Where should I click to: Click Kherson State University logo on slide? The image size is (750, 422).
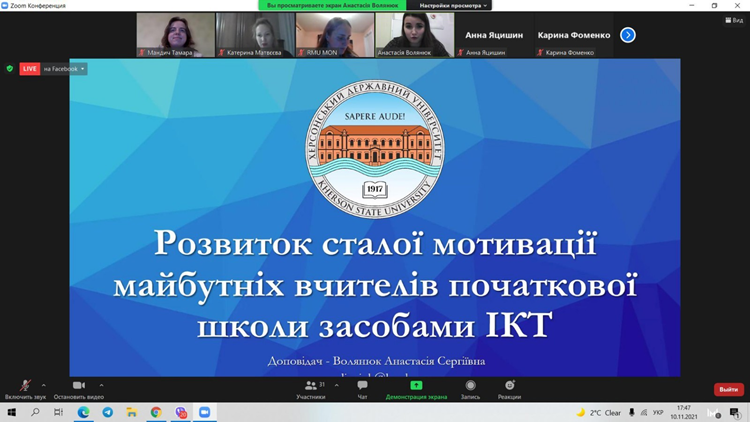pos(375,149)
